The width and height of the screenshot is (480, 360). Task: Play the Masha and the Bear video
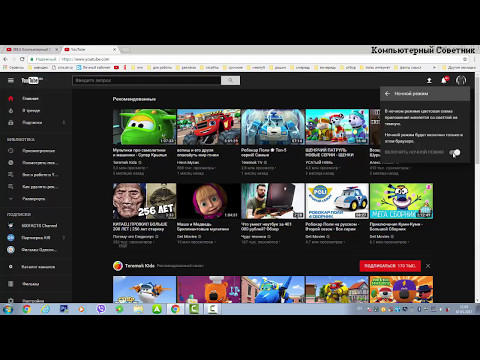click(x=209, y=201)
